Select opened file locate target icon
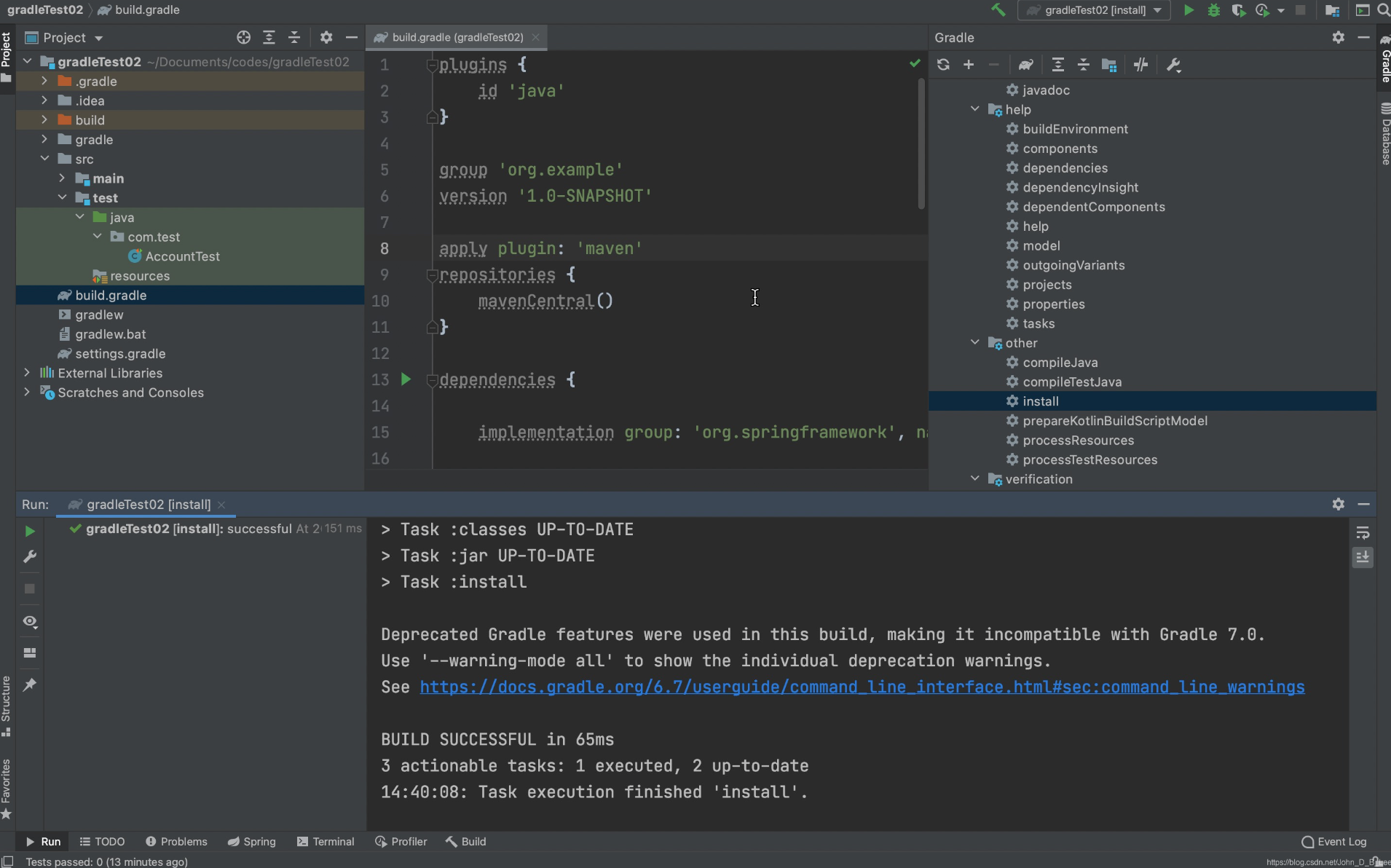1391x868 pixels. coord(243,37)
